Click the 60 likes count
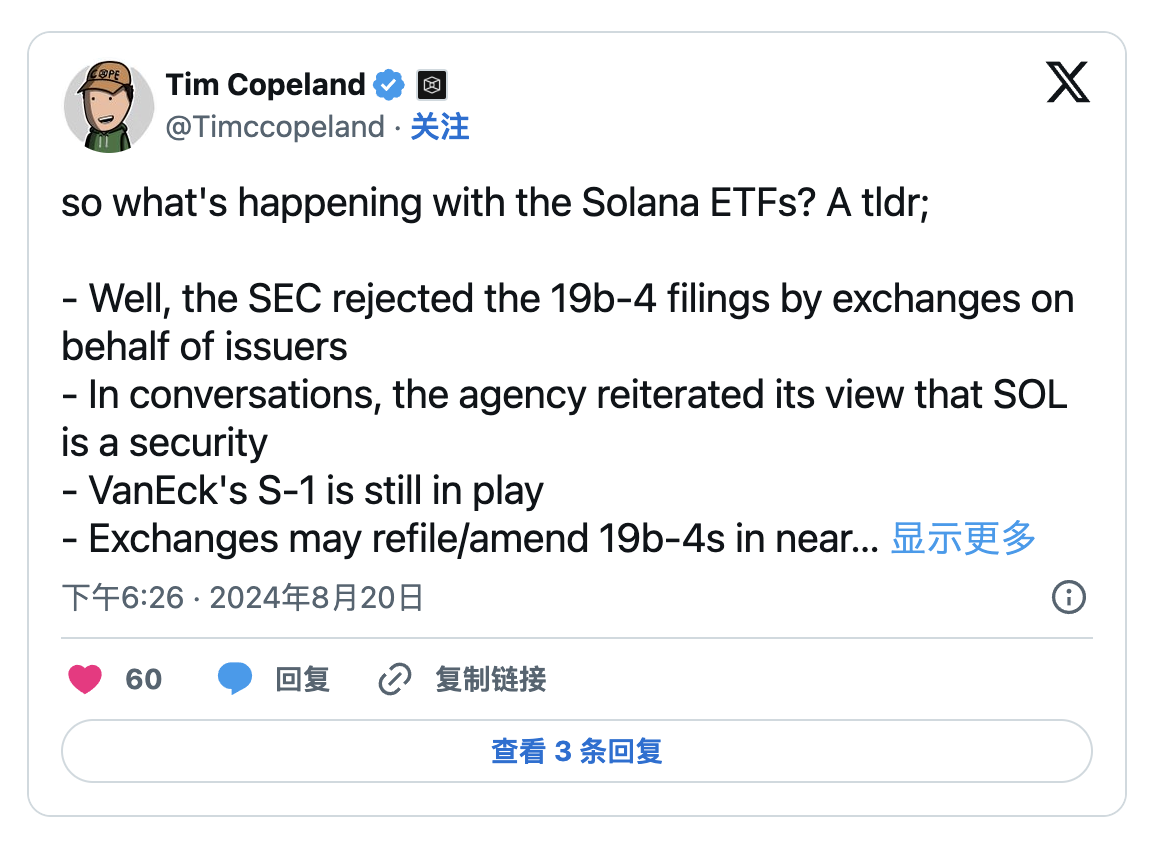This screenshot has height=842, width=1160. [x=143, y=680]
